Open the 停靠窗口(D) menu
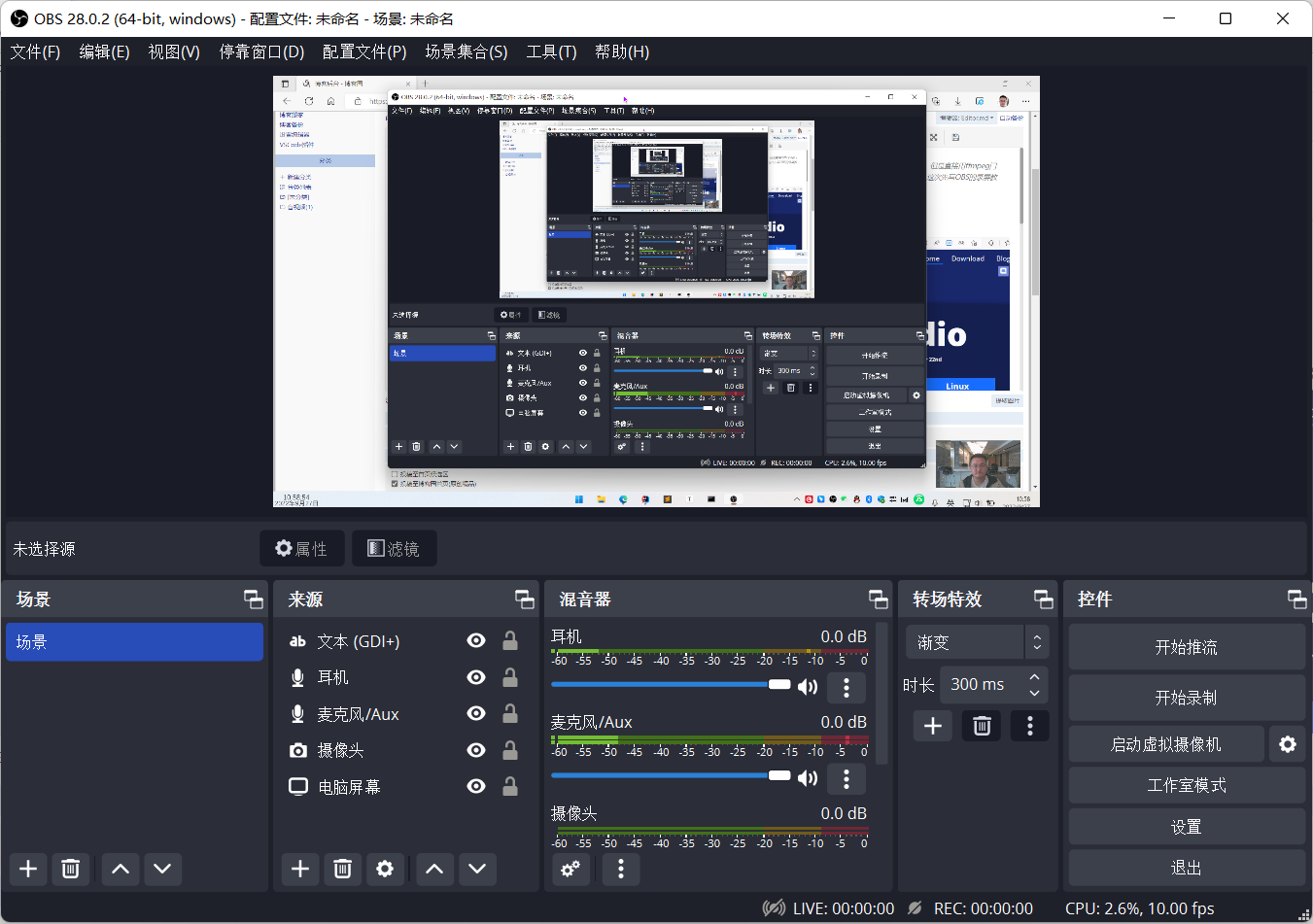This screenshot has height=924, width=1313. coord(261,51)
